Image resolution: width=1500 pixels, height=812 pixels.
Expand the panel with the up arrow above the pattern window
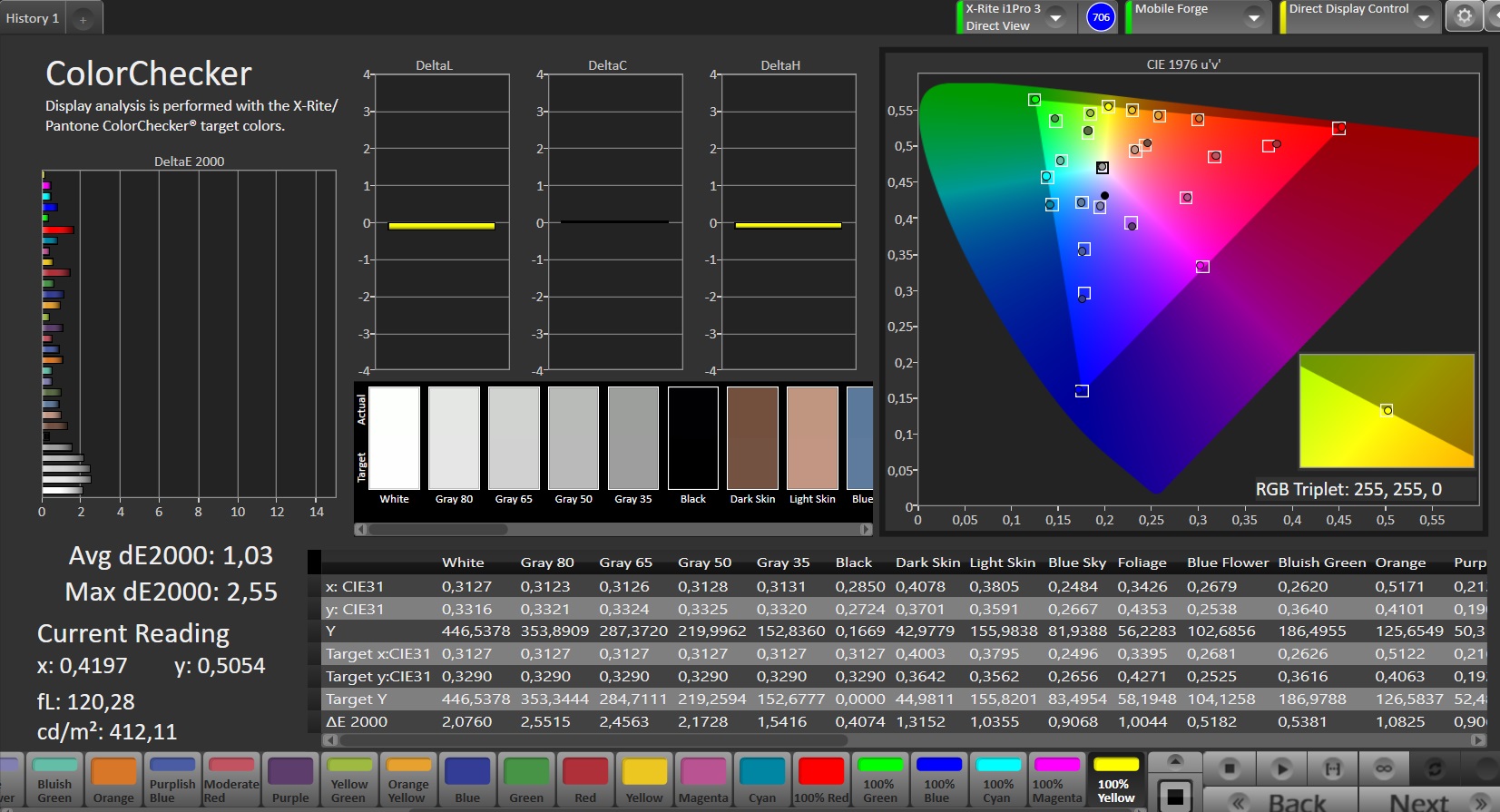(1175, 760)
